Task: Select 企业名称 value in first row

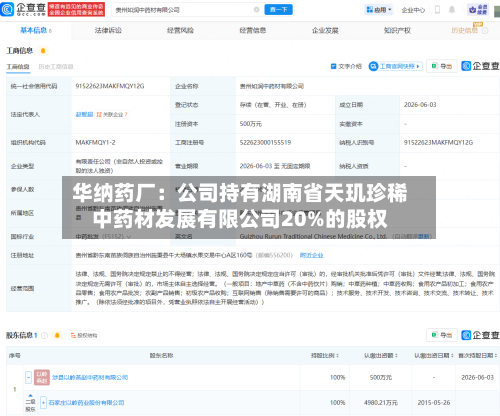Action: point(272,86)
